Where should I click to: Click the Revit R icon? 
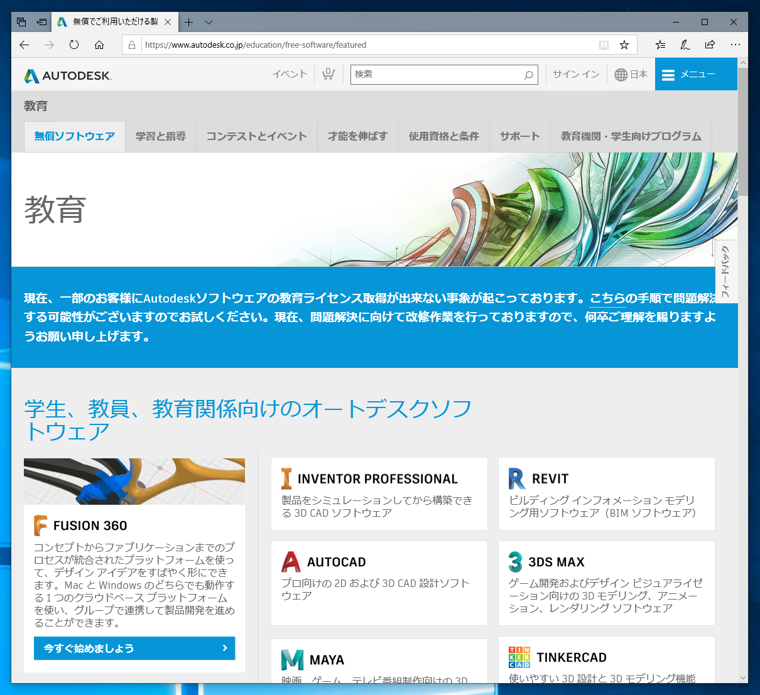coord(517,479)
